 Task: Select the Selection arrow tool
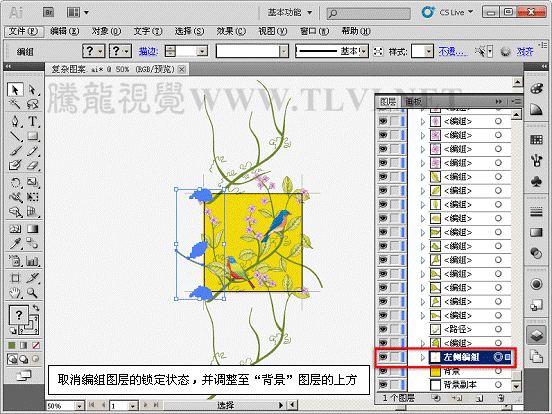pyautogui.click(x=15, y=90)
